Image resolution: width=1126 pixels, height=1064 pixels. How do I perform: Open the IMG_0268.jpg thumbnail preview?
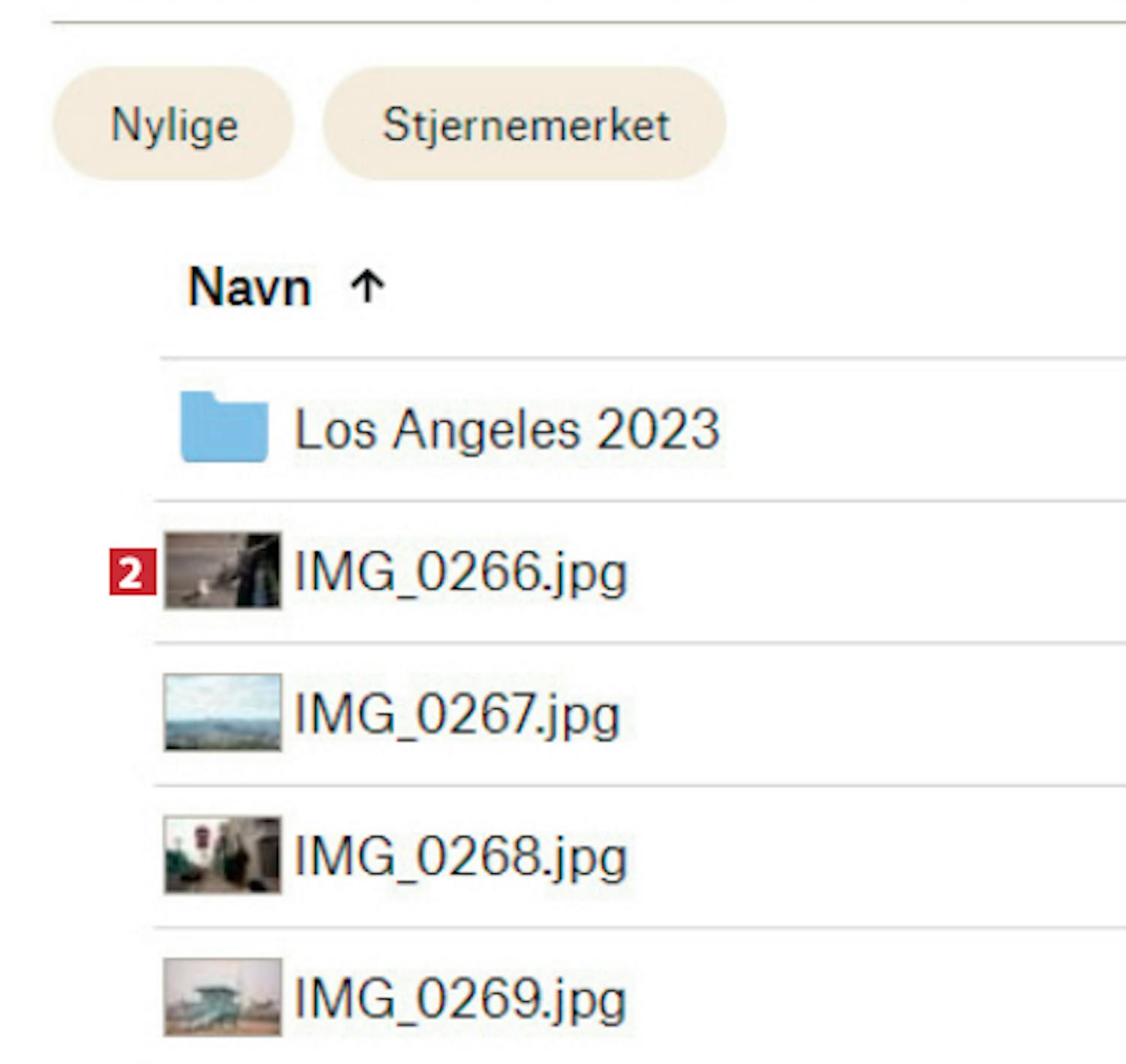click(223, 855)
